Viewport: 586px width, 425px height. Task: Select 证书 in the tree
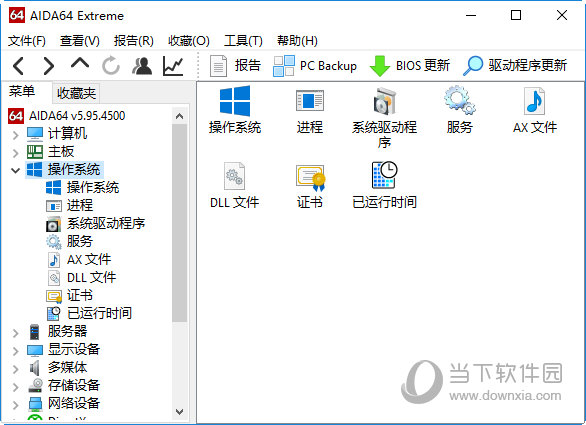coord(69,295)
